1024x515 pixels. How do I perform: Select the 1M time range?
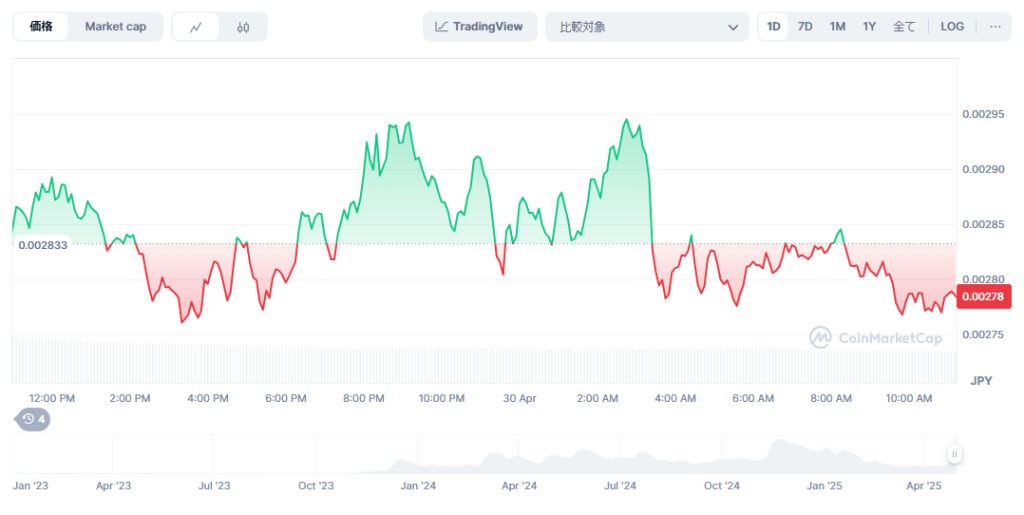pyautogui.click(x=837, y=27)
